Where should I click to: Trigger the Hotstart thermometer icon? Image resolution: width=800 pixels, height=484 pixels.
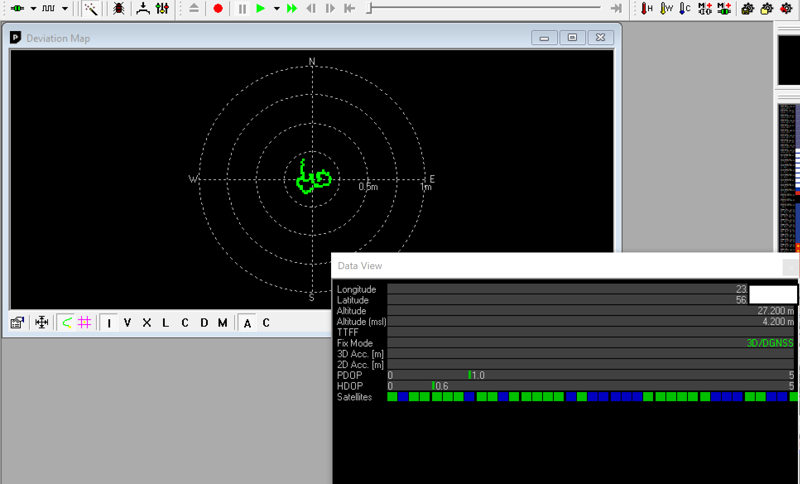(647, 8)
